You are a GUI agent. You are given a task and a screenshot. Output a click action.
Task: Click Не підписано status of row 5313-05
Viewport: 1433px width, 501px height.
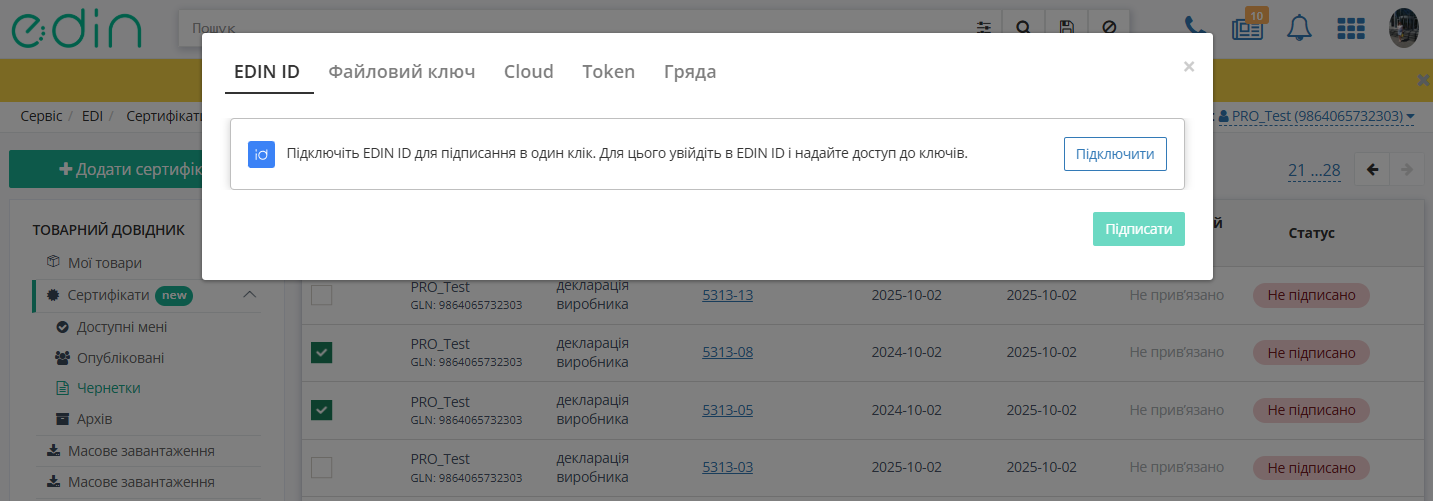pyautogui.click(x=1311, y=410)
